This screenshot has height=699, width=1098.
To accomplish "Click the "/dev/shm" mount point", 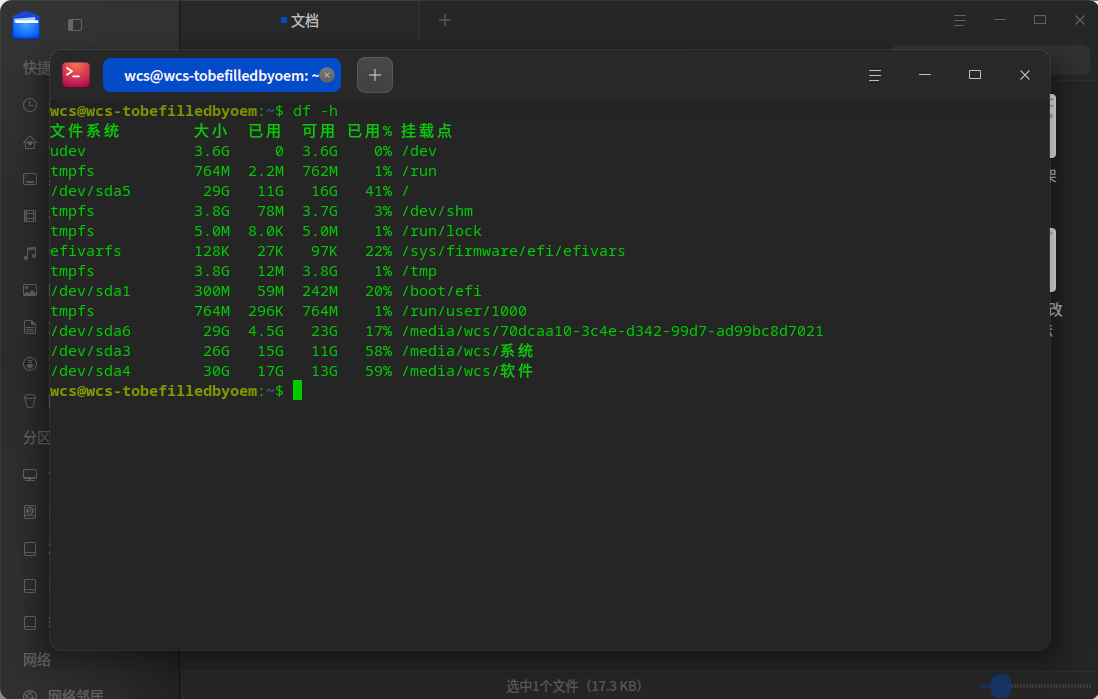I will coord(437,211).
